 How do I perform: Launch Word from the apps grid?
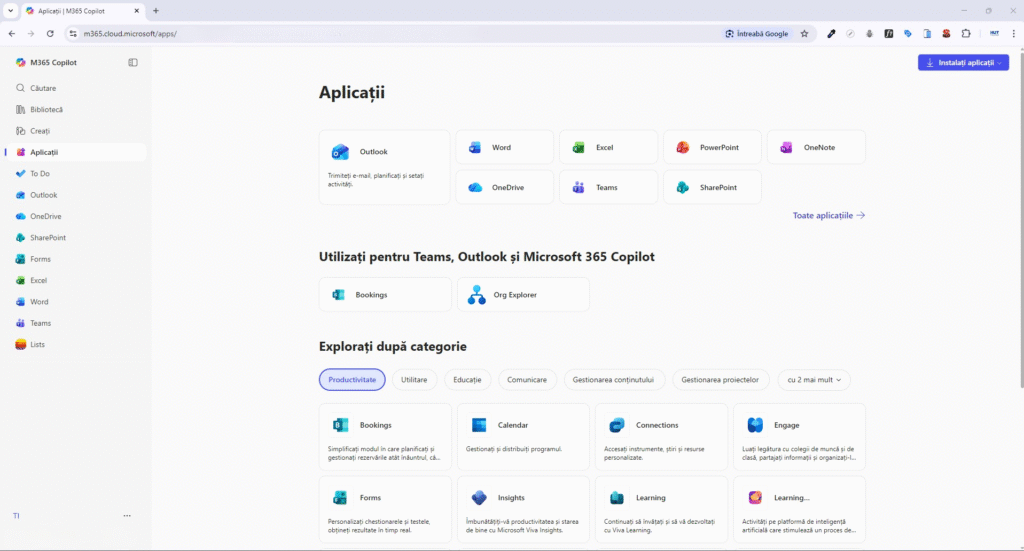504,147
